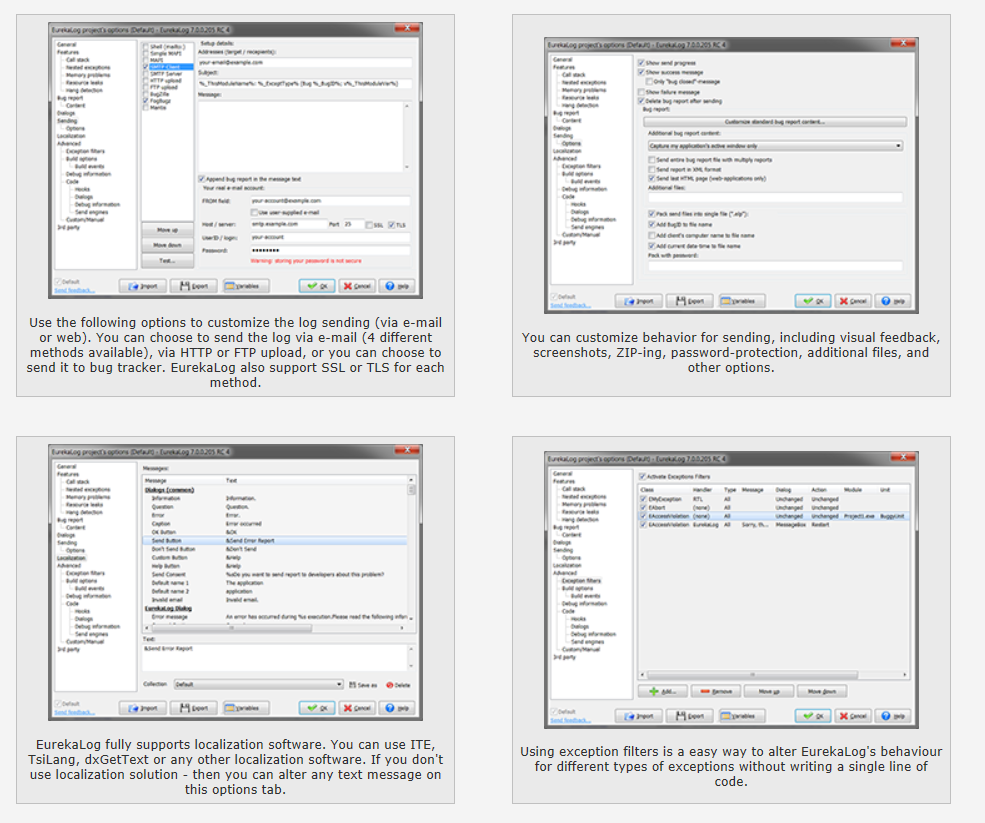
Task: Click Import in the e-mail sending dialog
Action: click(x=143, y=286)
